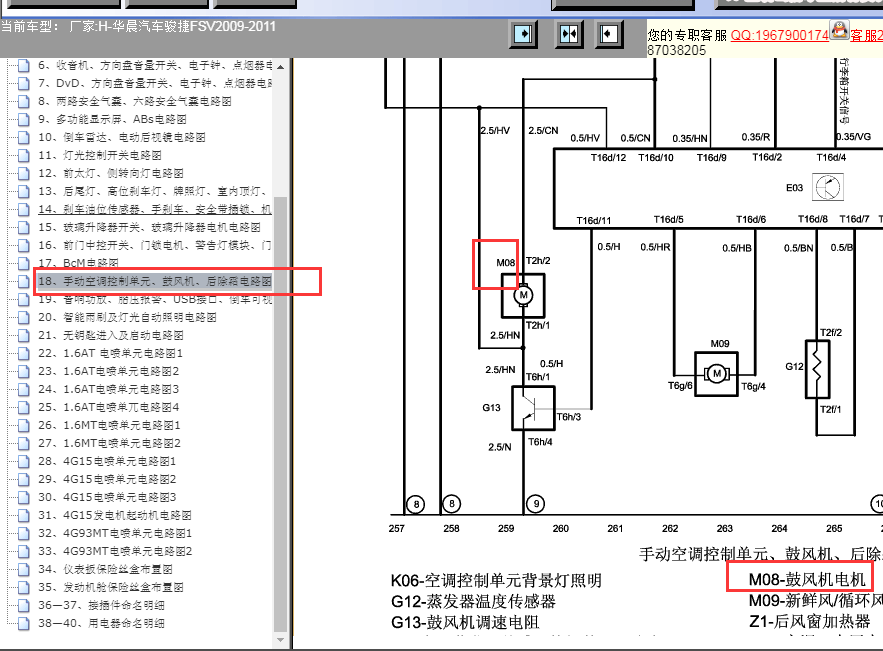Open item 26 1.6MT电喷单元电路图1

point(109,426)
